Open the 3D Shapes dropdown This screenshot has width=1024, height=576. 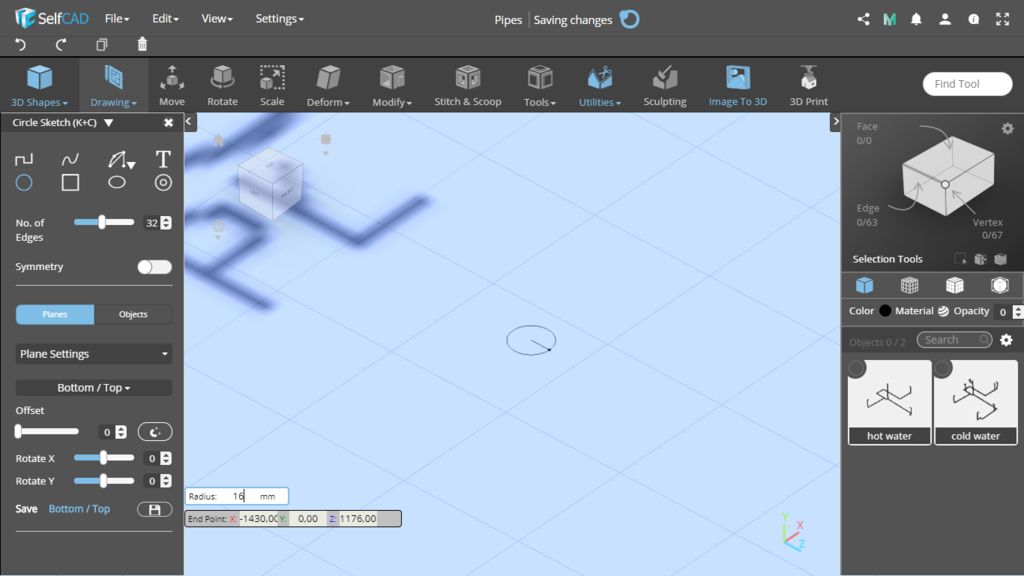[39, 86]
